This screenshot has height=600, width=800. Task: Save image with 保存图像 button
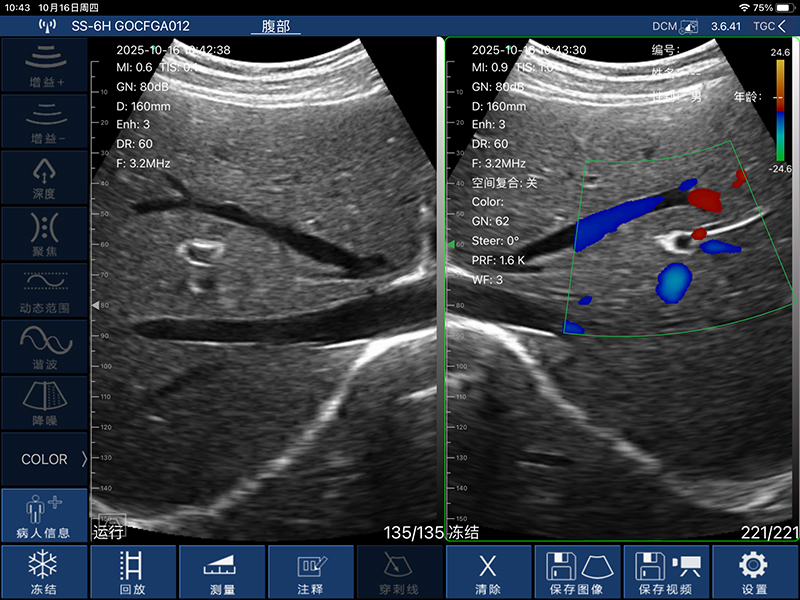[x=577, y=572]
